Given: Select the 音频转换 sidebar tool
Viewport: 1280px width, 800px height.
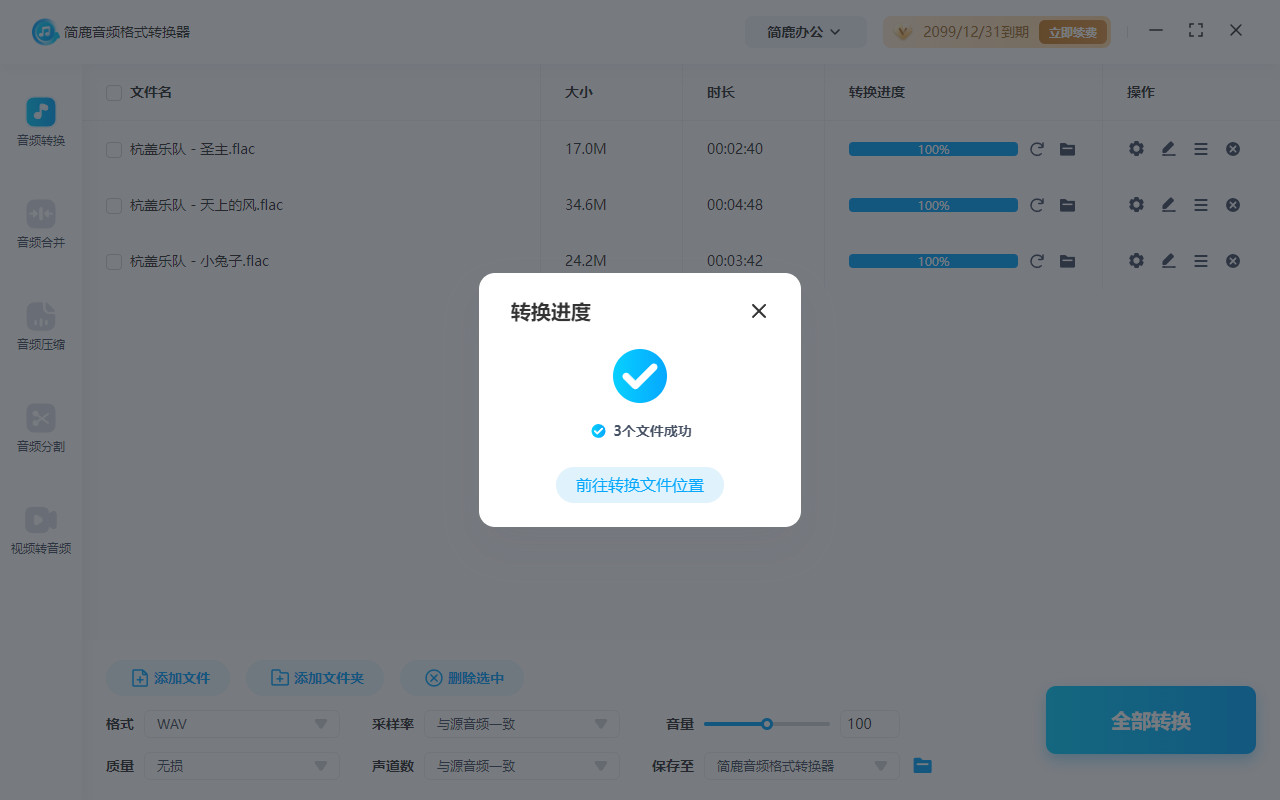Looking at the screenshot, I should point(40,120).
